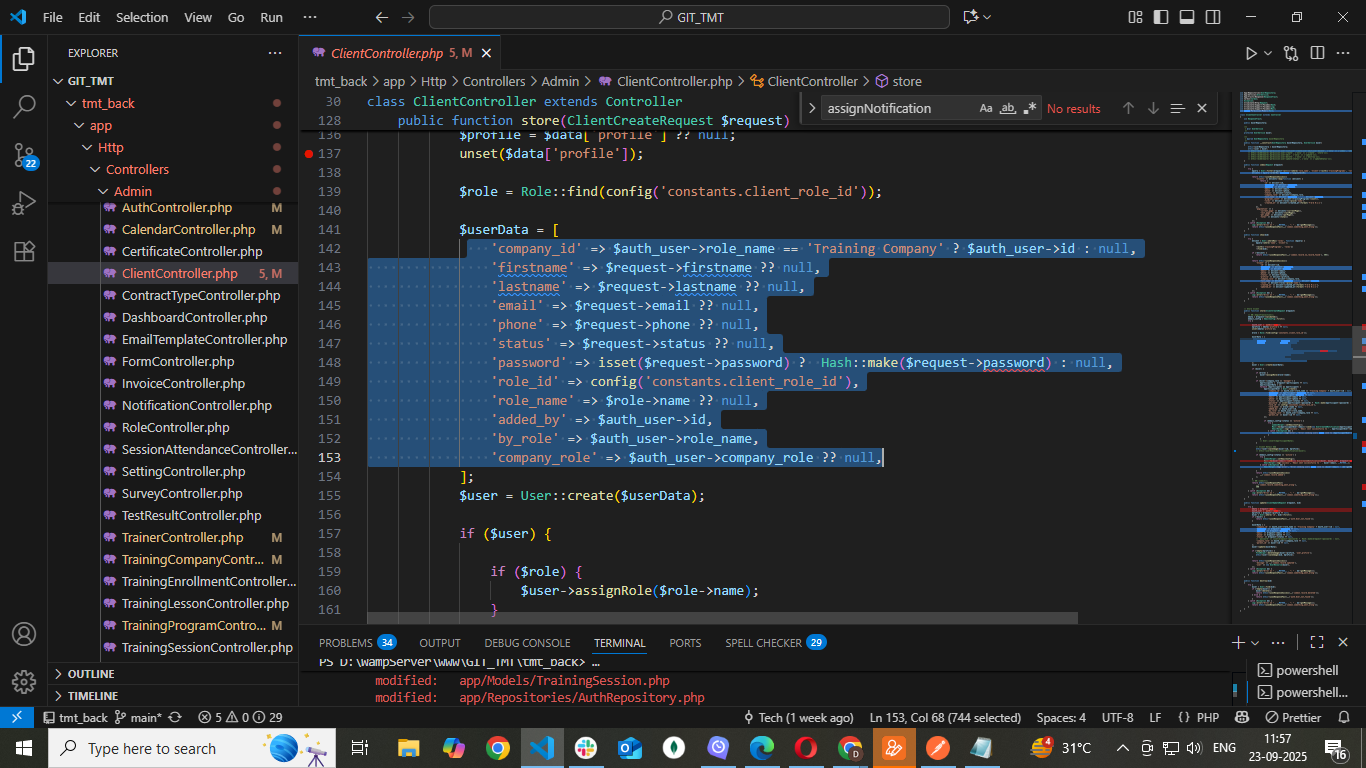1366x768 pixels.
Task: Click the Accounts icon in activity bar
Action: [x=24, y=634]
